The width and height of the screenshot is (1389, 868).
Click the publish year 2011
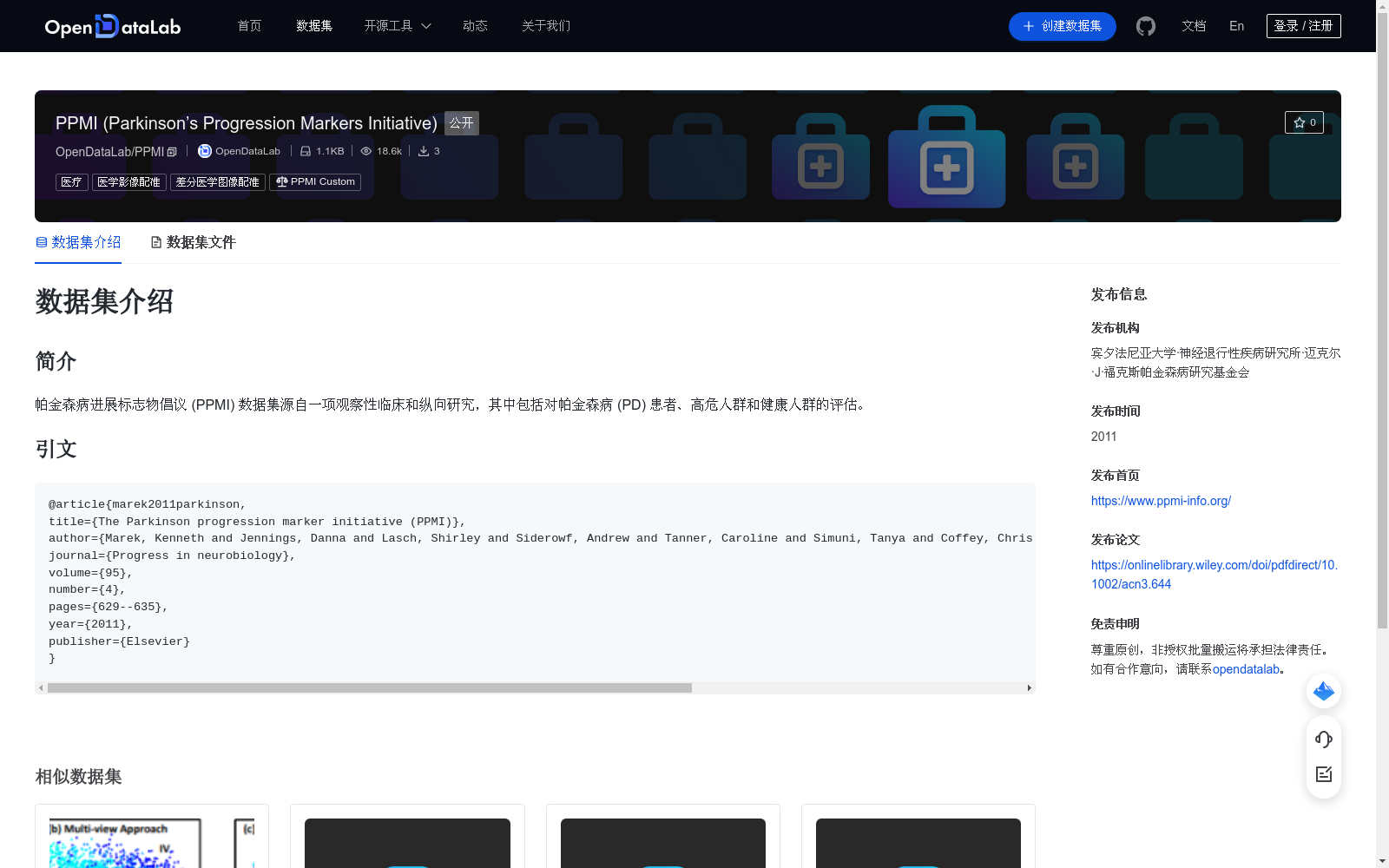[x=1104, y=437]
